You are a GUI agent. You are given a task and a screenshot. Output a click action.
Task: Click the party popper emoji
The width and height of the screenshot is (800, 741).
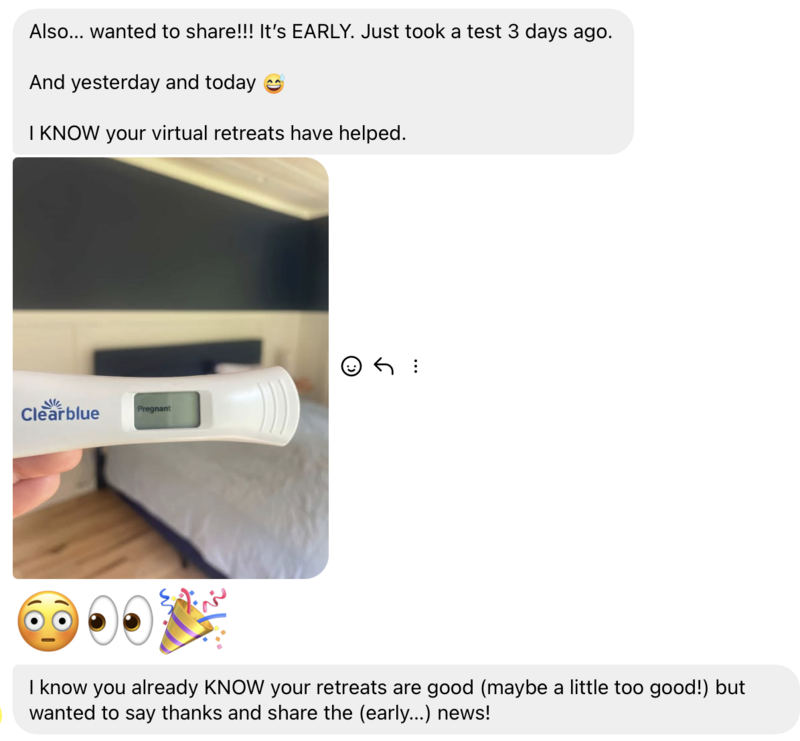pos(193,621)
